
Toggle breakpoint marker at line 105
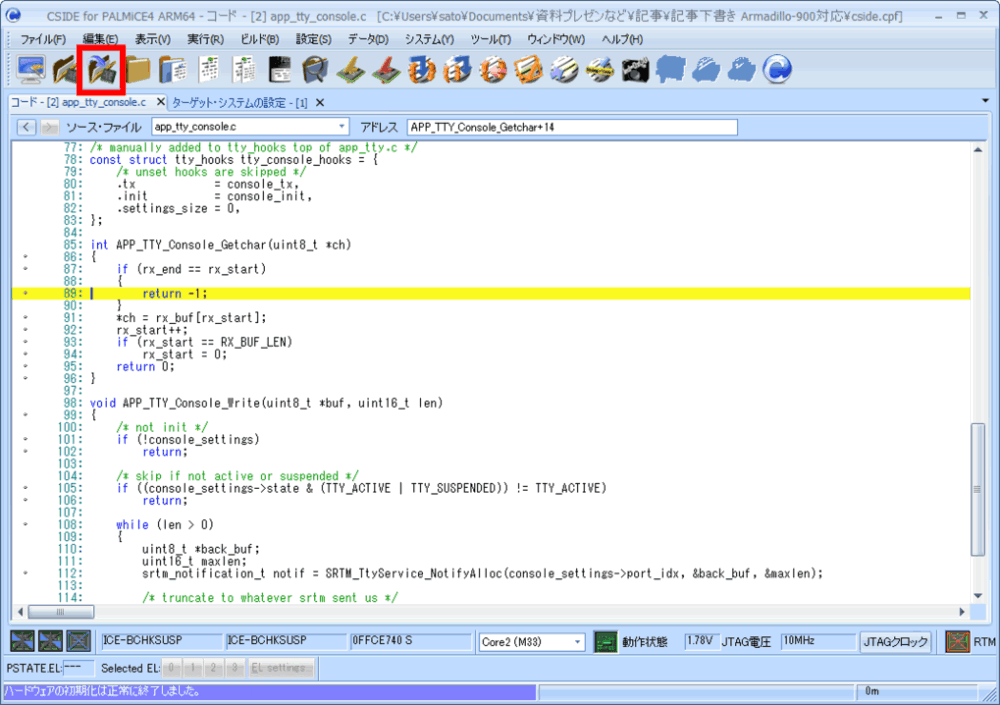(25, 488)
